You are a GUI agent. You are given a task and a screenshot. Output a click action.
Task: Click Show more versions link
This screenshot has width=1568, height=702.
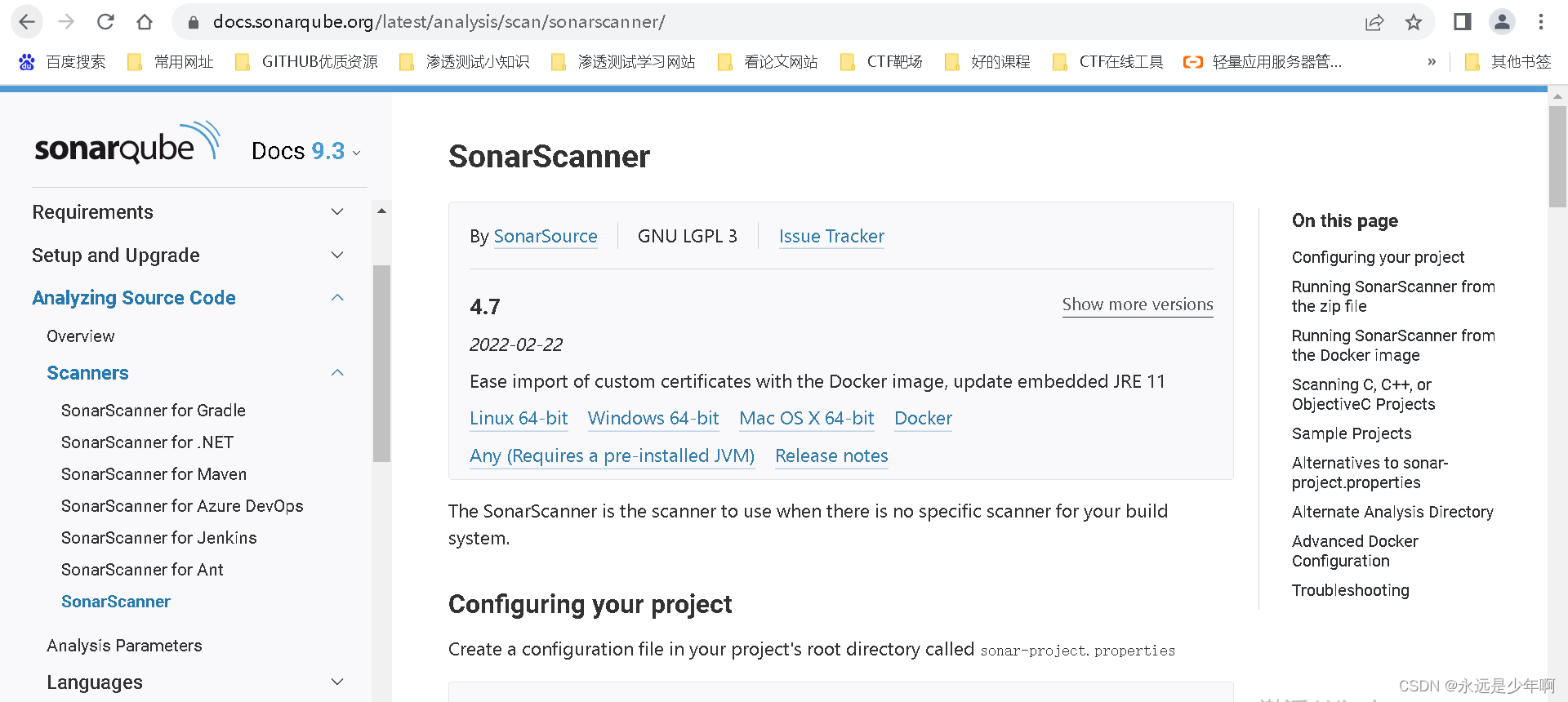click(1138, 304)
